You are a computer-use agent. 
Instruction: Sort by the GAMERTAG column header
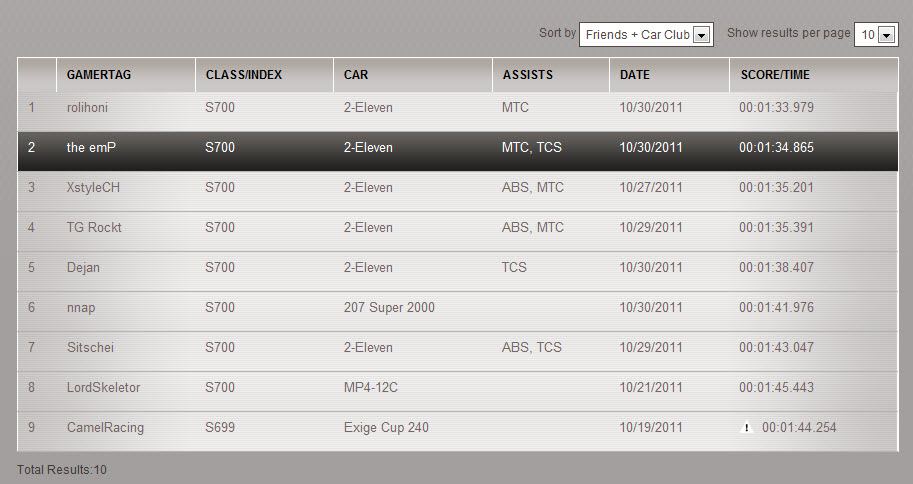tap(99, 75)
